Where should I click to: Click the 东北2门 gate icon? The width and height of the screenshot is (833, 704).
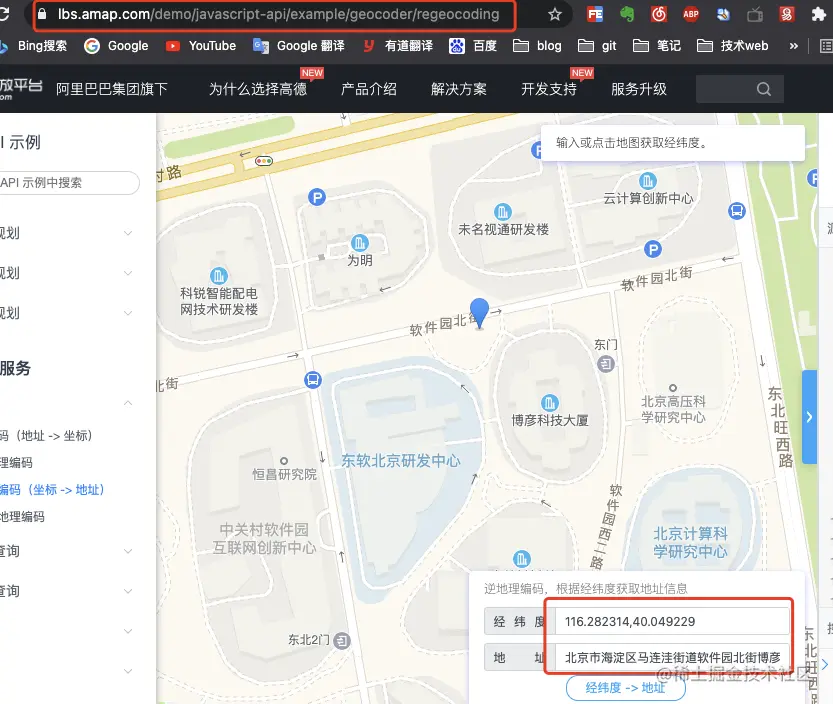[x=341, y=641]
